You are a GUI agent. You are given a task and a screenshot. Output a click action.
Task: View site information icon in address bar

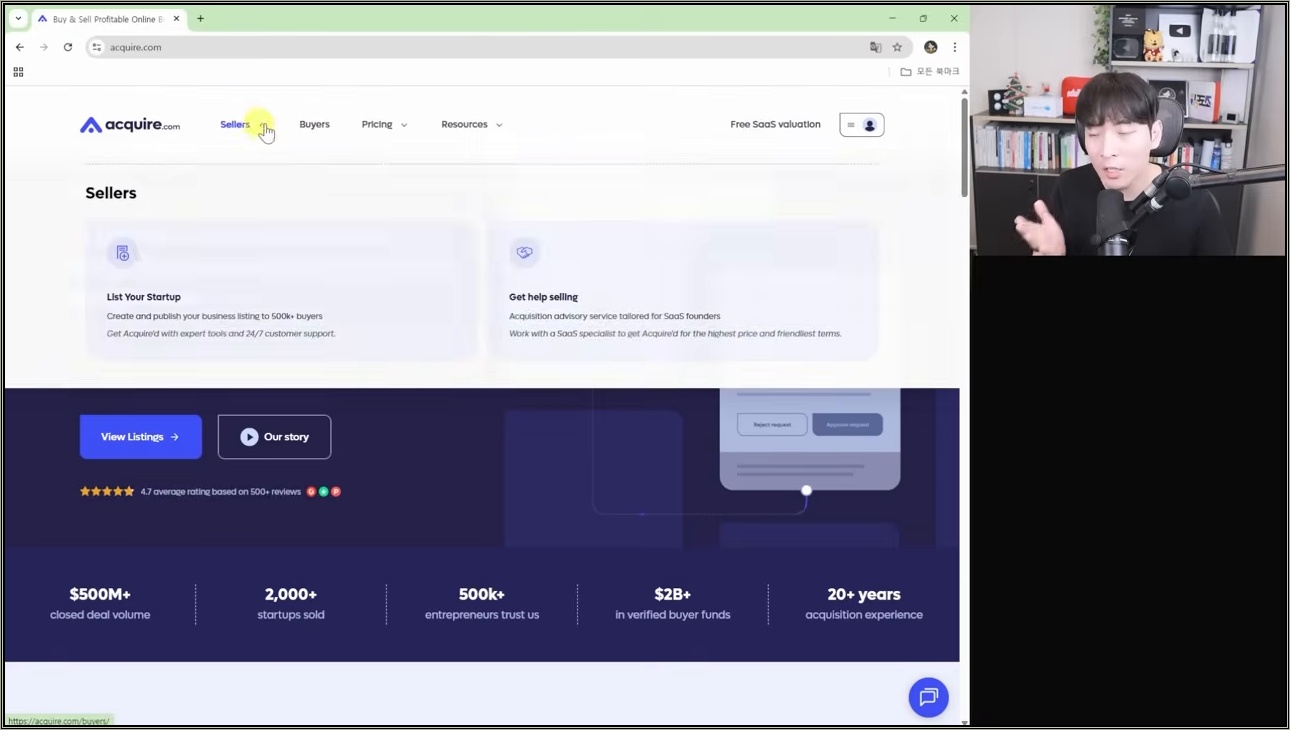tap(97, 47)
